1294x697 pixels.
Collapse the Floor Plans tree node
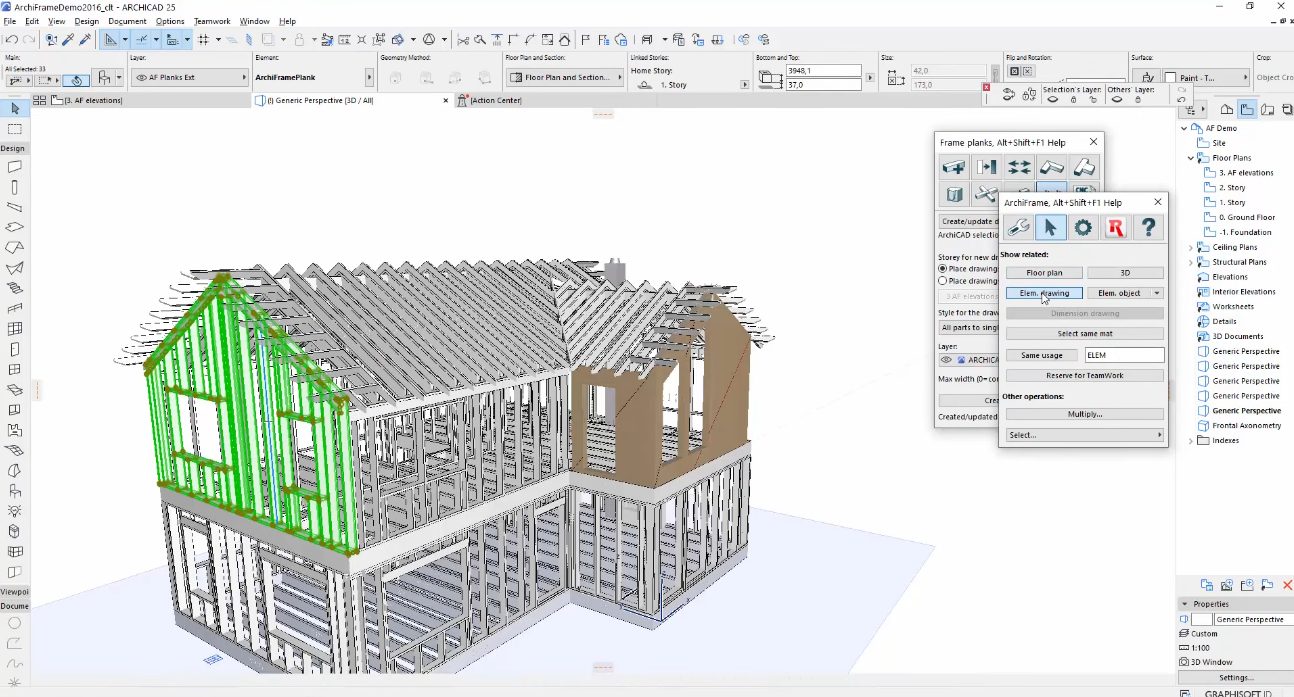[1191, 158]
